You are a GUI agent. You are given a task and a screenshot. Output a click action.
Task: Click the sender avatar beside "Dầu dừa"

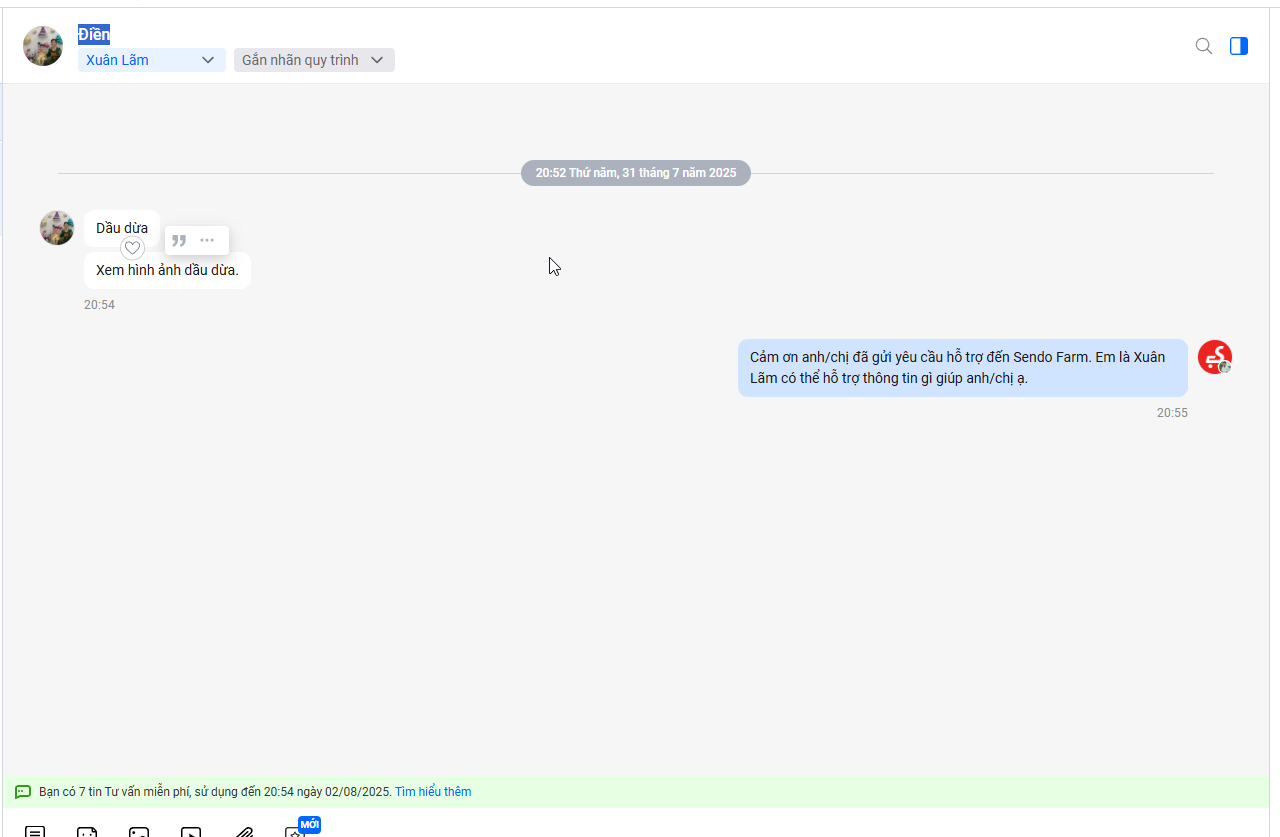point(57,228)
